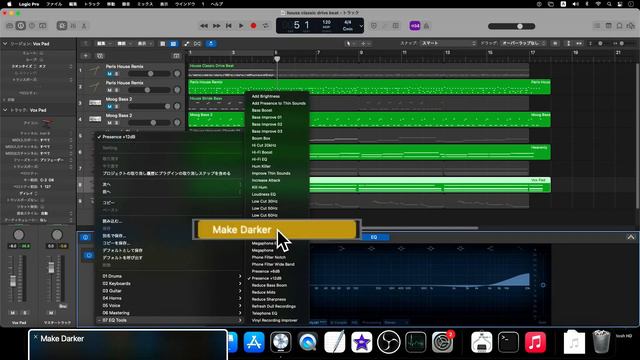The image size is (640, 360).
Task: Solo track 4 Moog Bass 2
Action: click(x=116, y=123)
